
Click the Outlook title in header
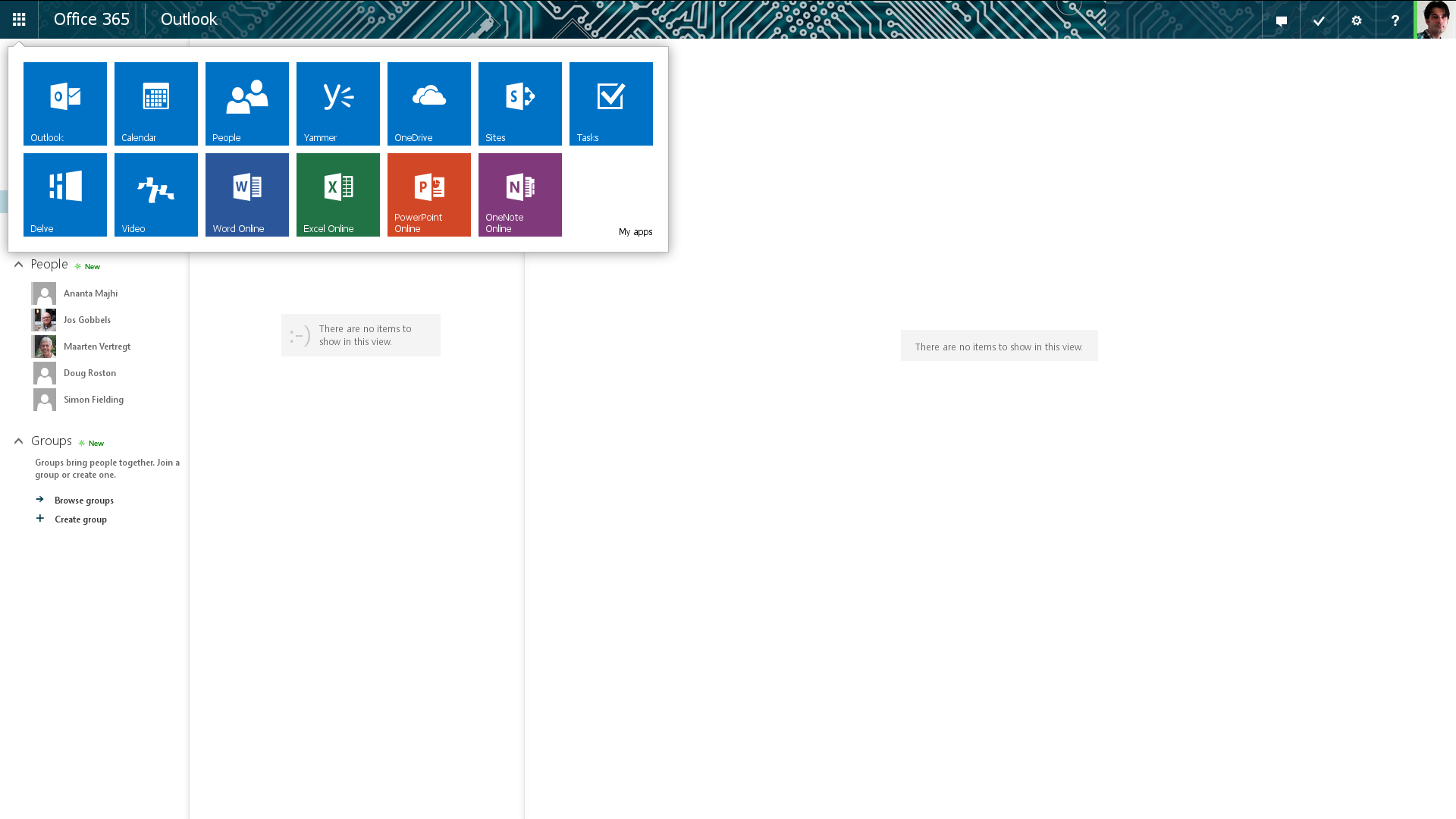[x=189, y=20]
